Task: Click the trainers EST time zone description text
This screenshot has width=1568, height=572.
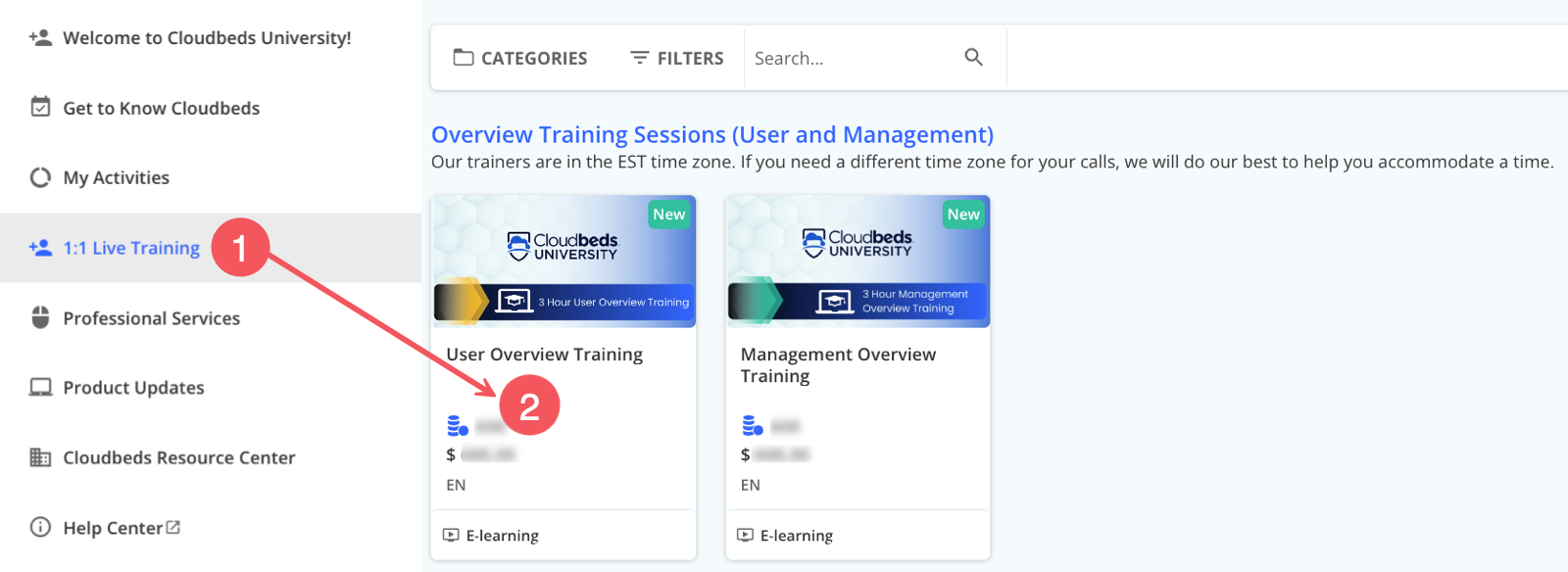Action: pyautogui.click(x=993, y=162)
